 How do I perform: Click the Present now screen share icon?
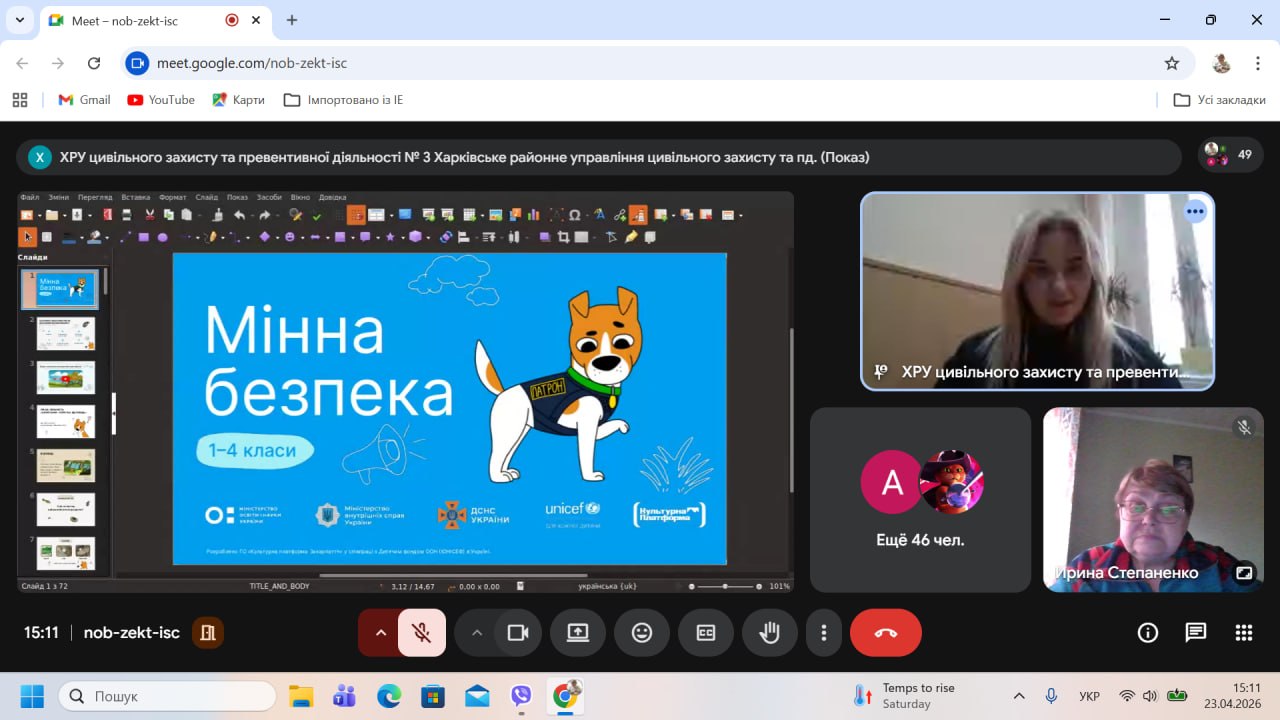pyautogui.click(x=578, y=632)
